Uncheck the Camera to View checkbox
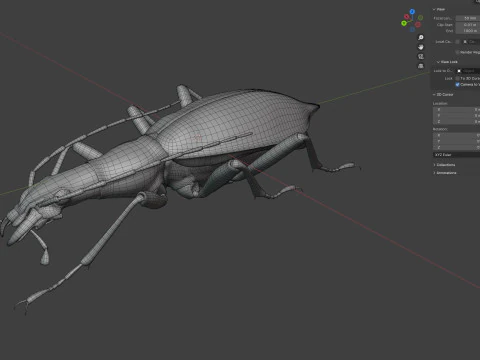This screenshot has width=480, height=360. pos(457,85)
